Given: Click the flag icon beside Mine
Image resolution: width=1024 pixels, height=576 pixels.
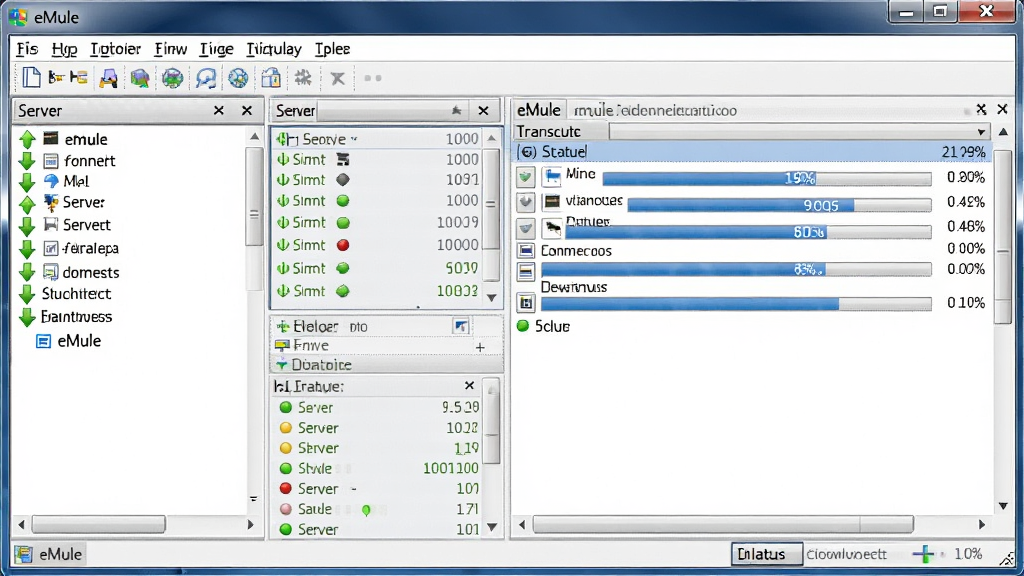Looking at the screenshot, I should point(552,176).
